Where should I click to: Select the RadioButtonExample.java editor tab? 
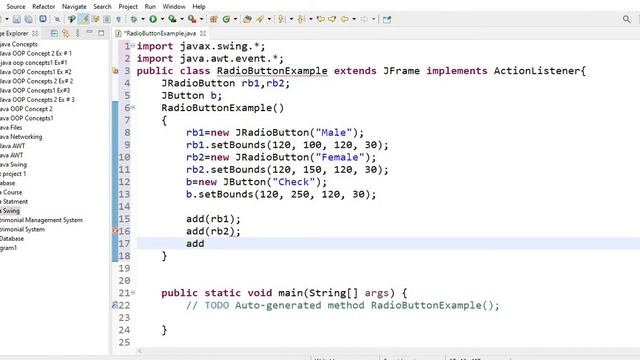(160, 33)
